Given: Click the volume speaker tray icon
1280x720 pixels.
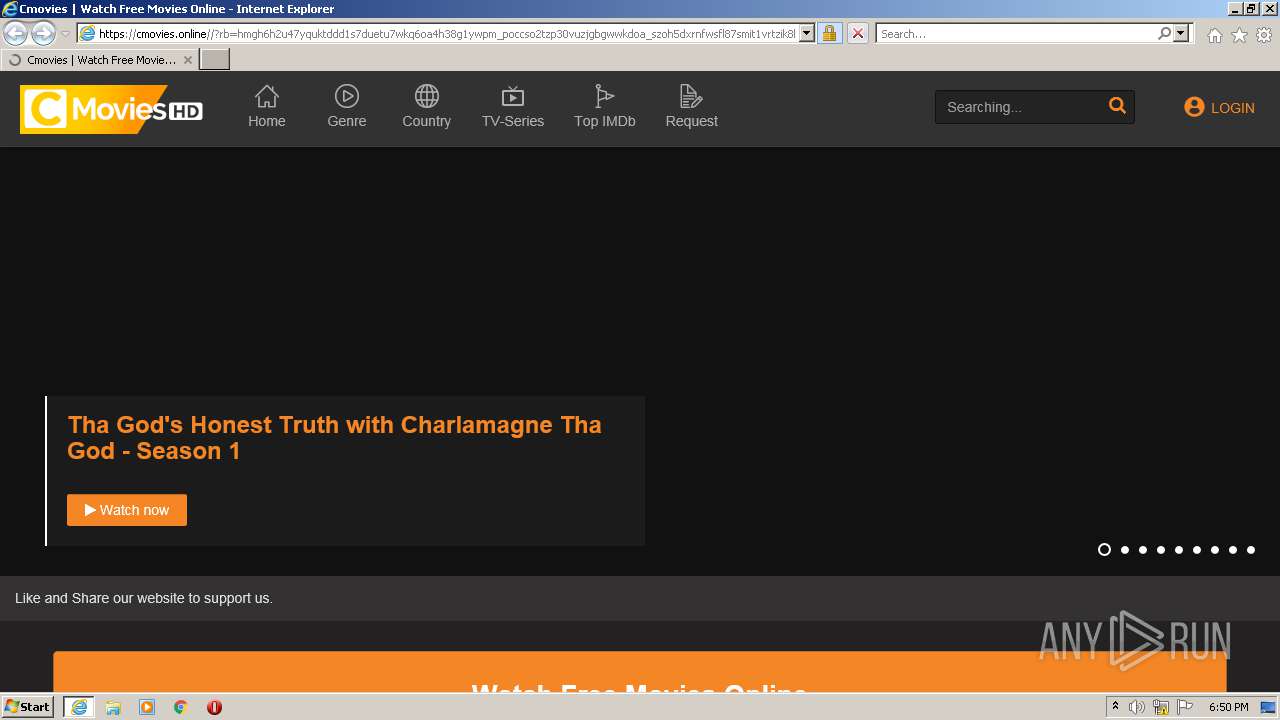Looking at the screenshot, I should click(1137, 707).
